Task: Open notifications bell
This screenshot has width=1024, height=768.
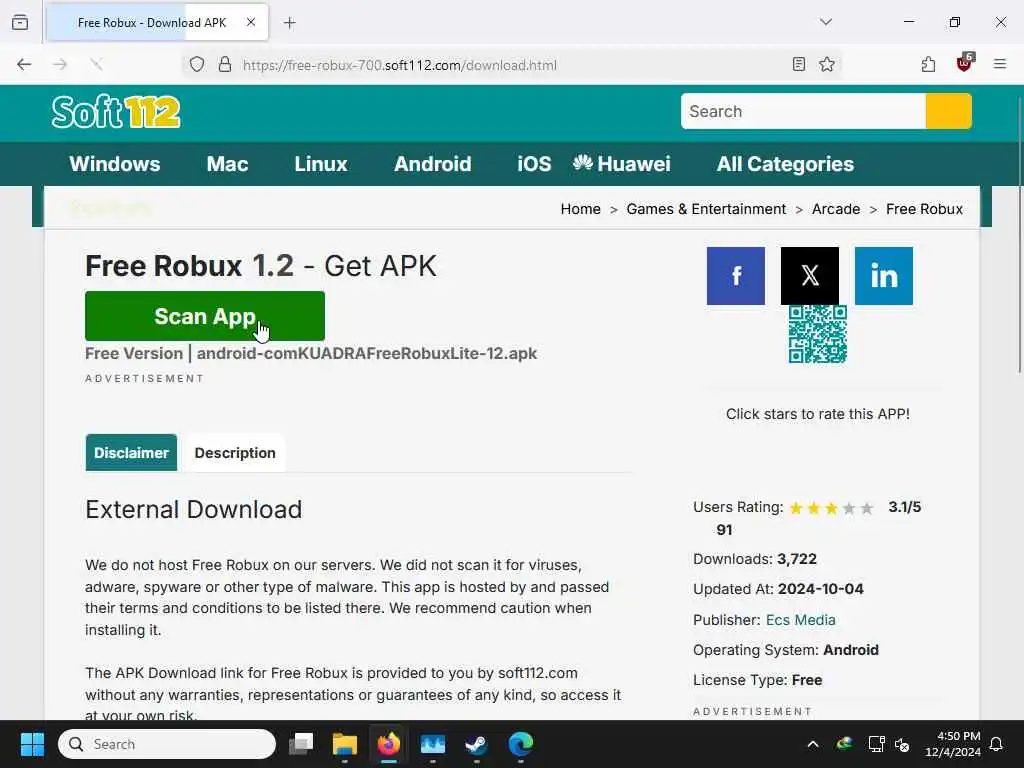Action: click(x=996, y=744)
